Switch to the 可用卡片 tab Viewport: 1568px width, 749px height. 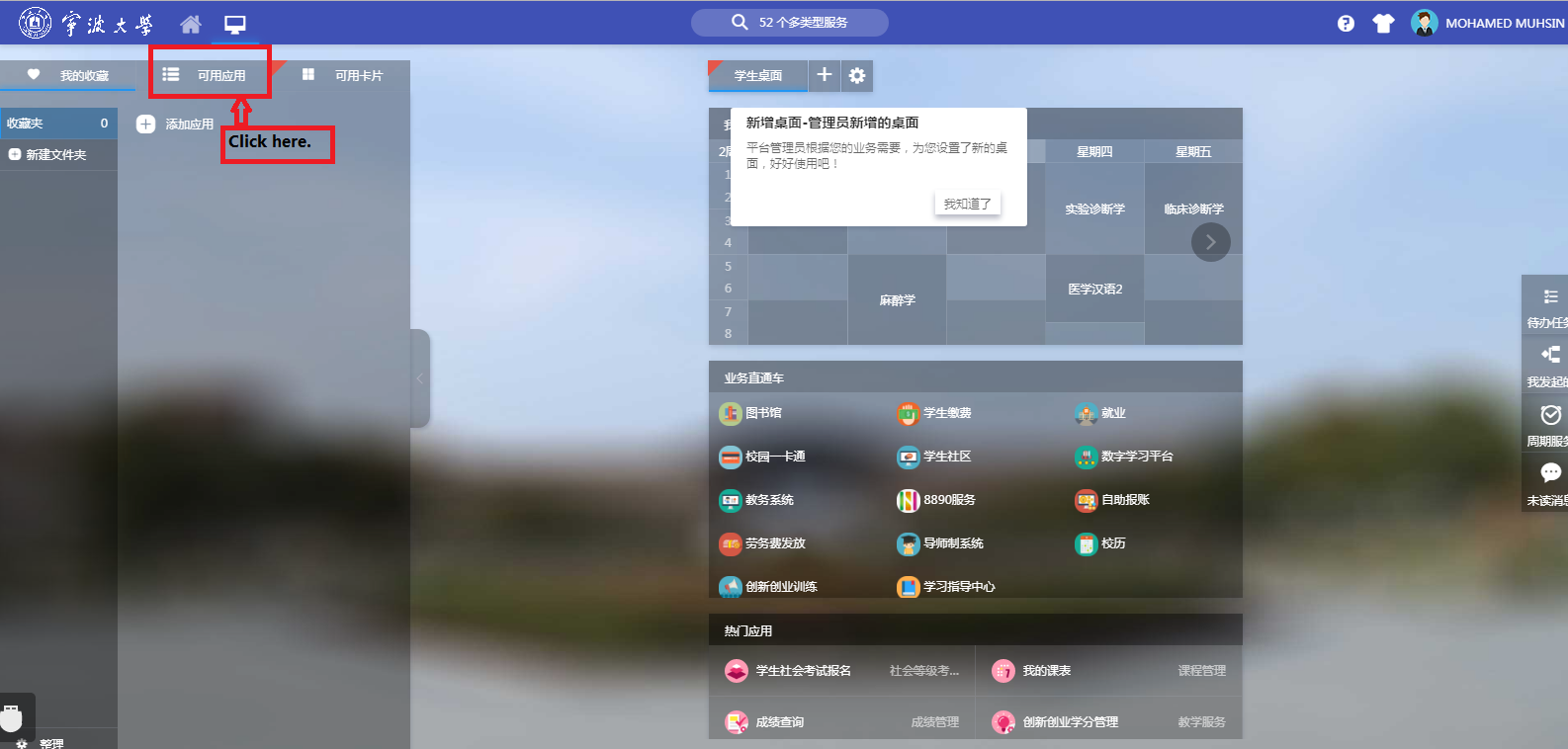(344, 75)
